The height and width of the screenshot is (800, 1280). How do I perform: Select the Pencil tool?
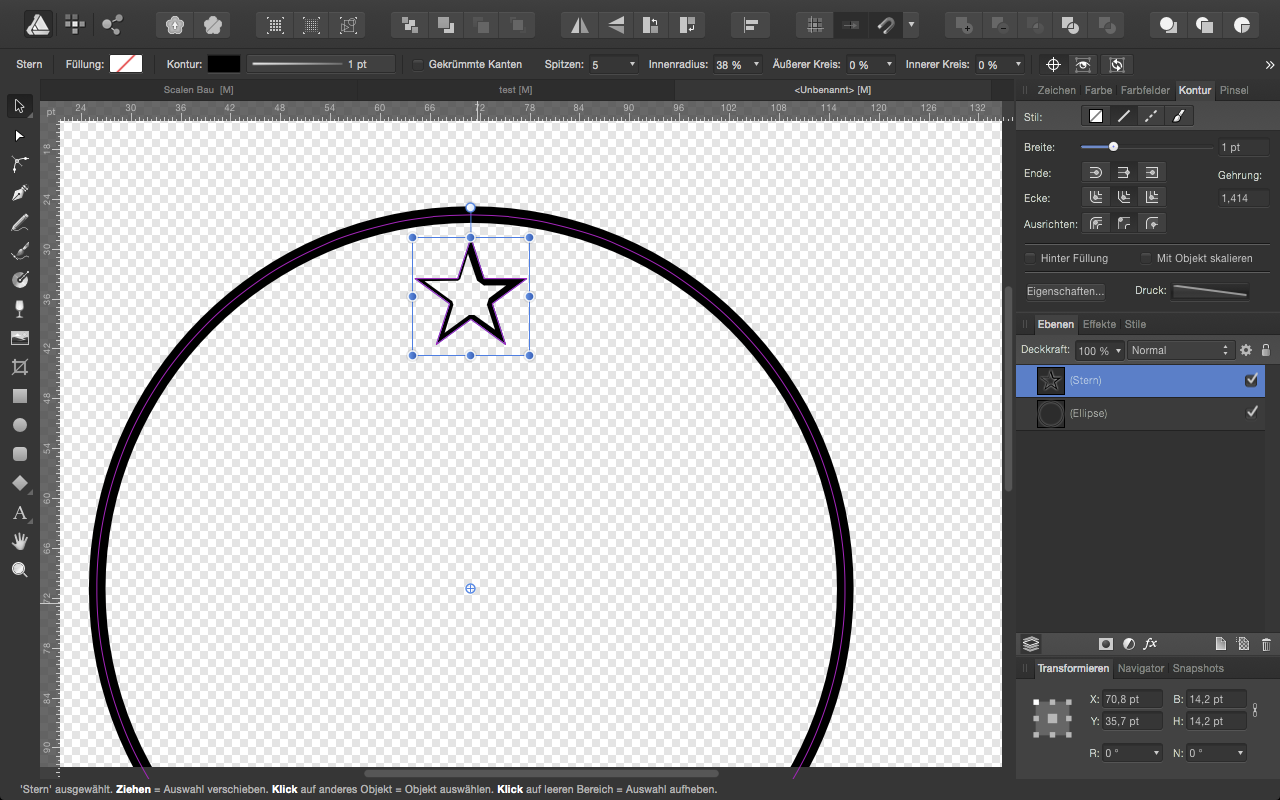click(x=19, y=222)
